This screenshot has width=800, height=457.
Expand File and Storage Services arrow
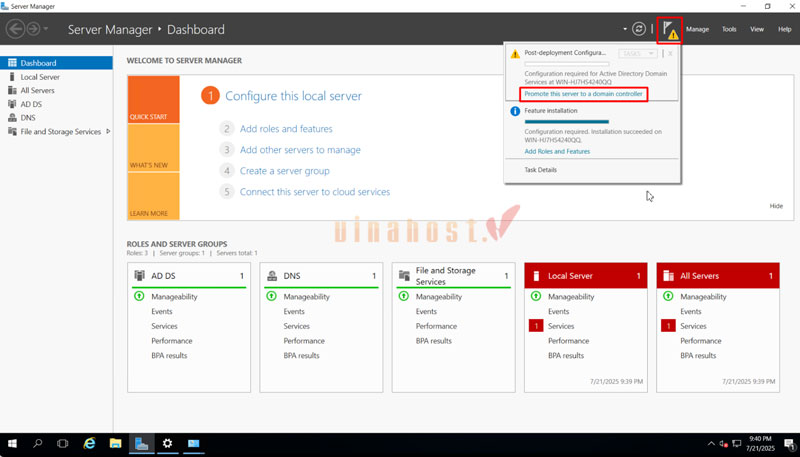[x=108, y=132]
